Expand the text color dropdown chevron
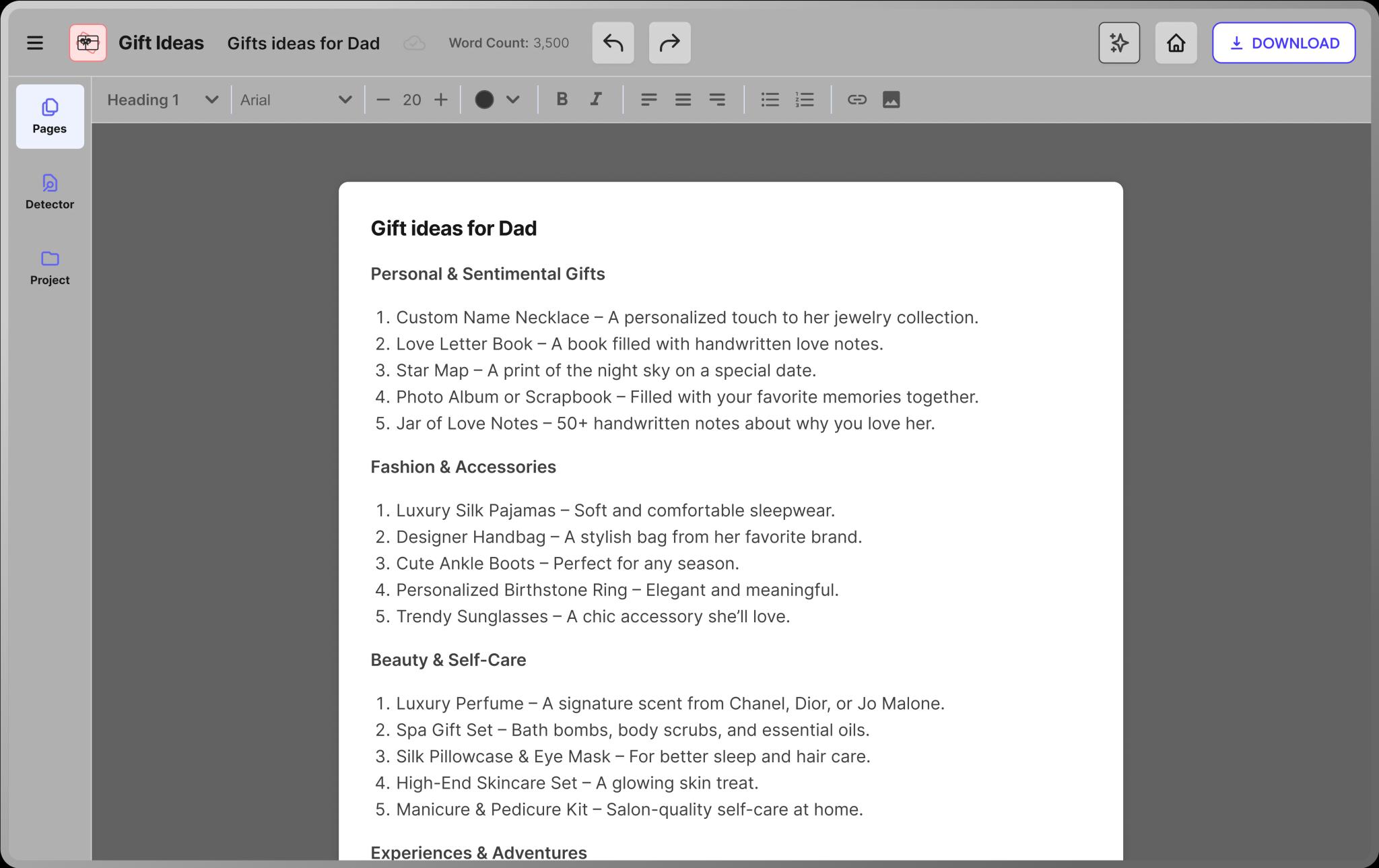The height and width of the screenshot is (868, 1379). tap(513, 100)
